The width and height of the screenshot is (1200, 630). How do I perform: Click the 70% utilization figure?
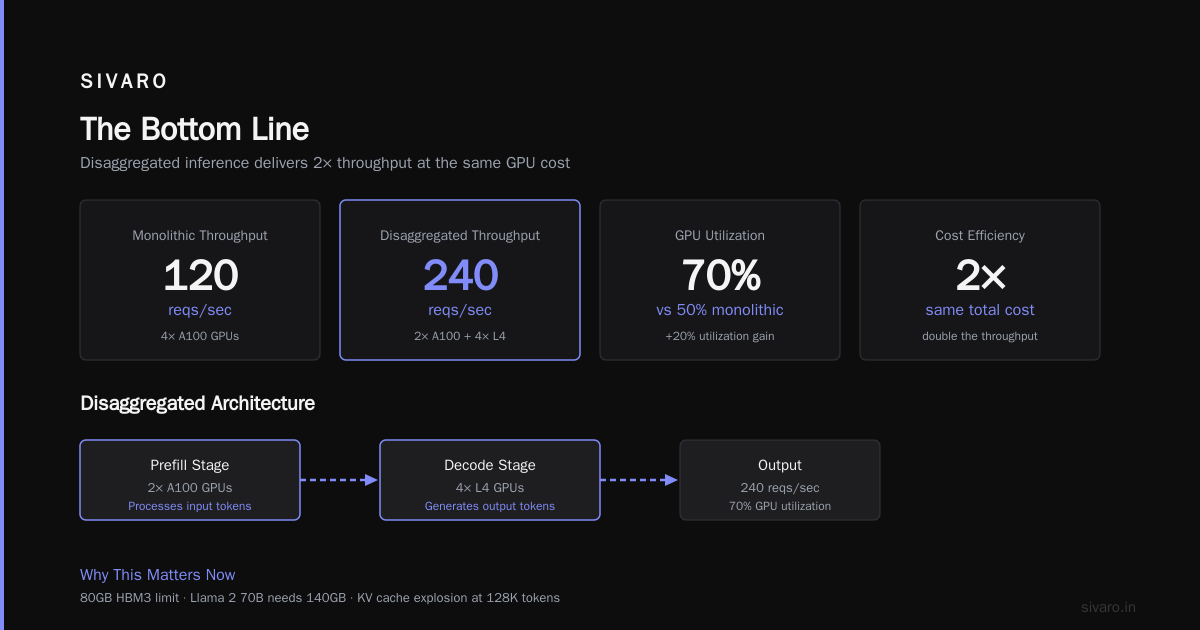tap(721, 276)
